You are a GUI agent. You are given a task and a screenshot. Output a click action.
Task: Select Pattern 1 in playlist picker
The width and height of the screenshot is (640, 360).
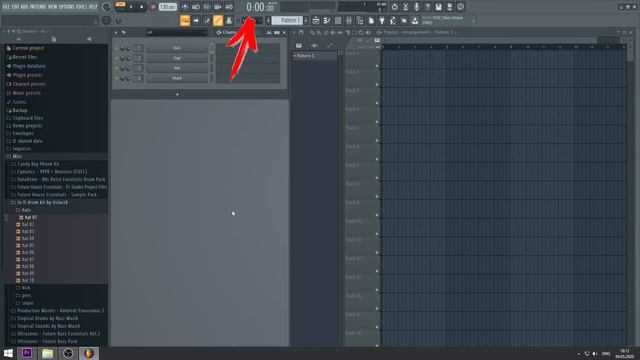pyautogui.click(x=314, y=56)
